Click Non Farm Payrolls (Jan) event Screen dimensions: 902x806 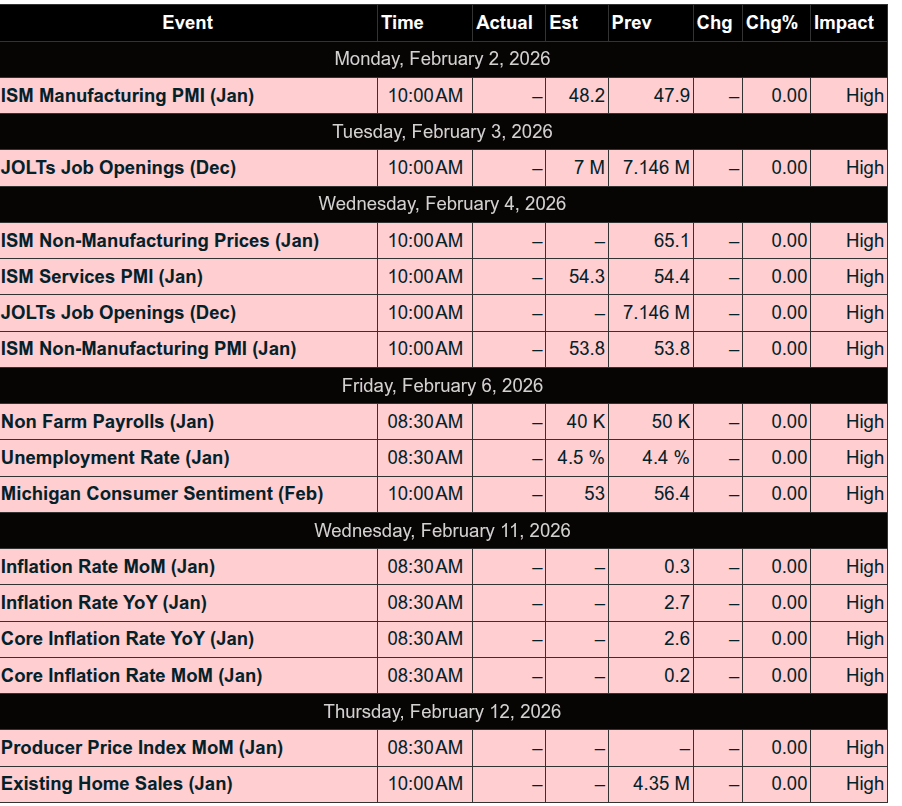[108, 421]
